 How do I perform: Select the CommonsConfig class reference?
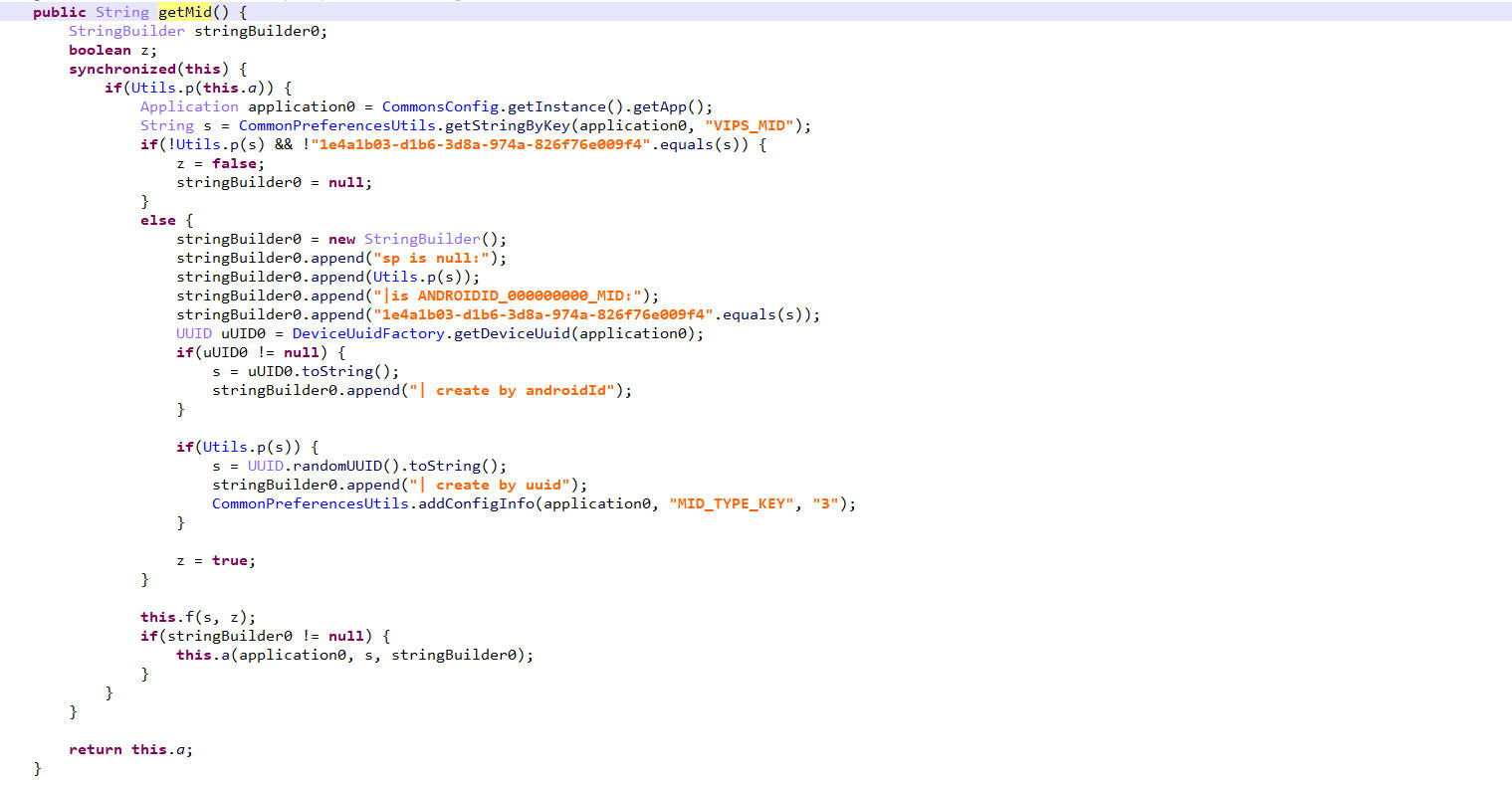tap(440, 106)
